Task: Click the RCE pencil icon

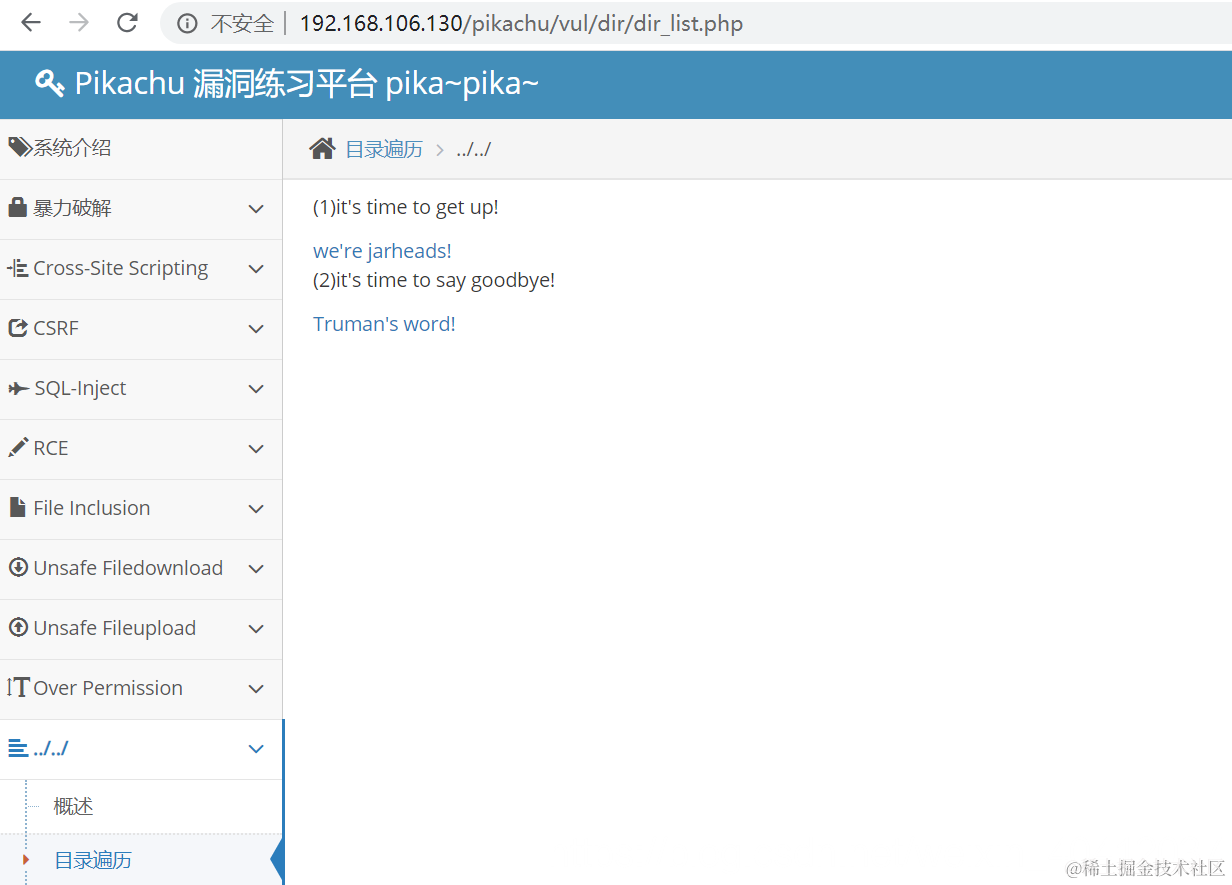Action: [x=18, y=448]
